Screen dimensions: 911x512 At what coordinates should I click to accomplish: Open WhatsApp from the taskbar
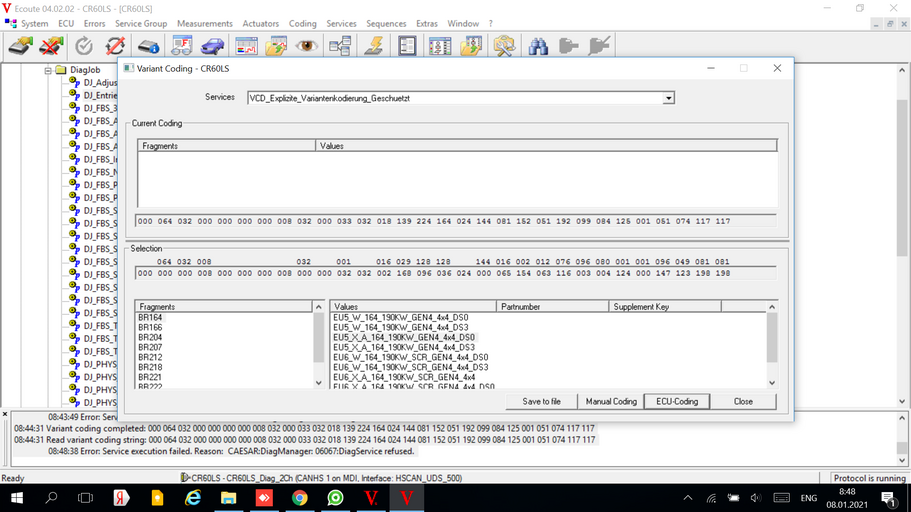tap(335, 498)
